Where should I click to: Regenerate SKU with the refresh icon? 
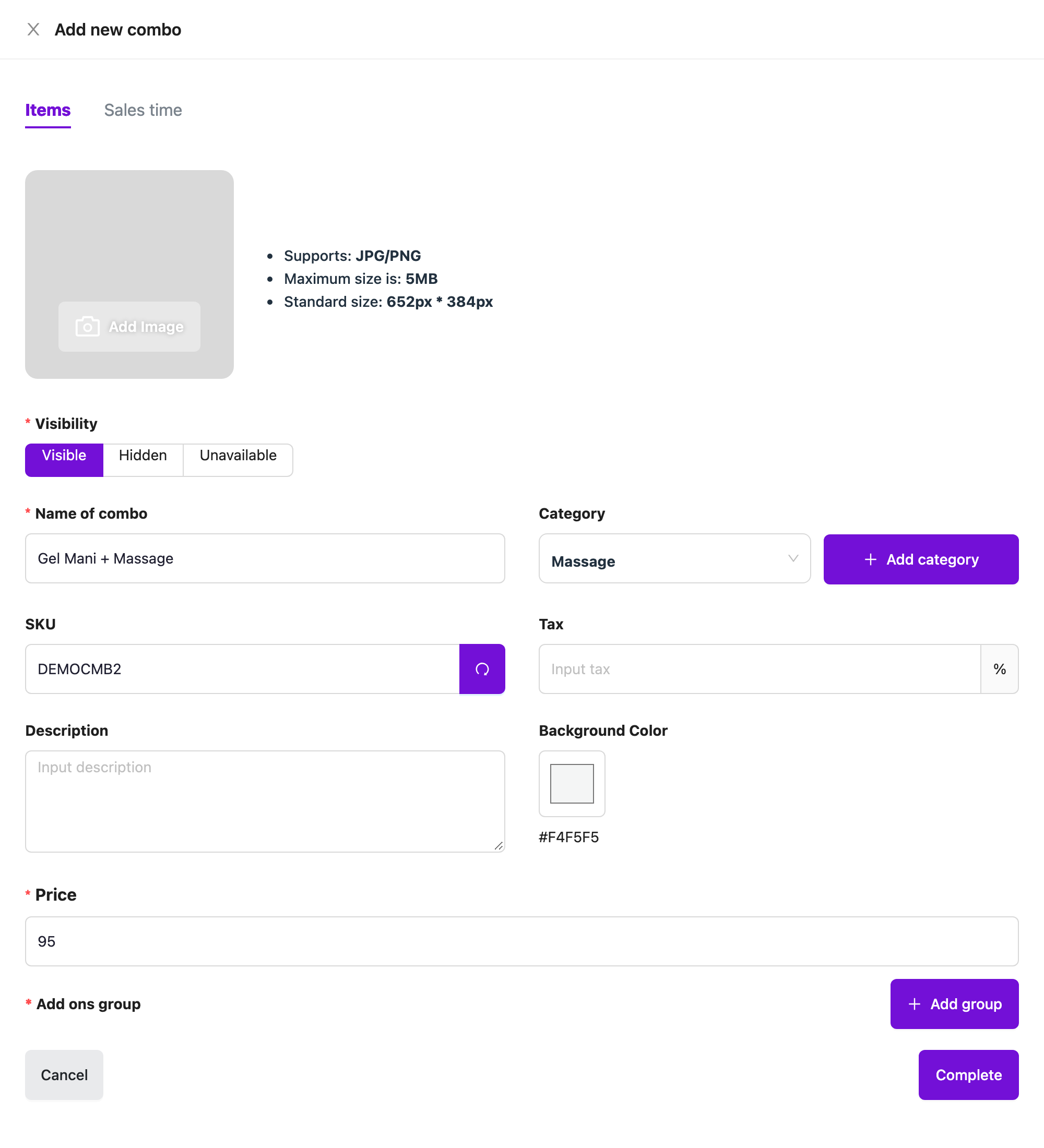482,669
